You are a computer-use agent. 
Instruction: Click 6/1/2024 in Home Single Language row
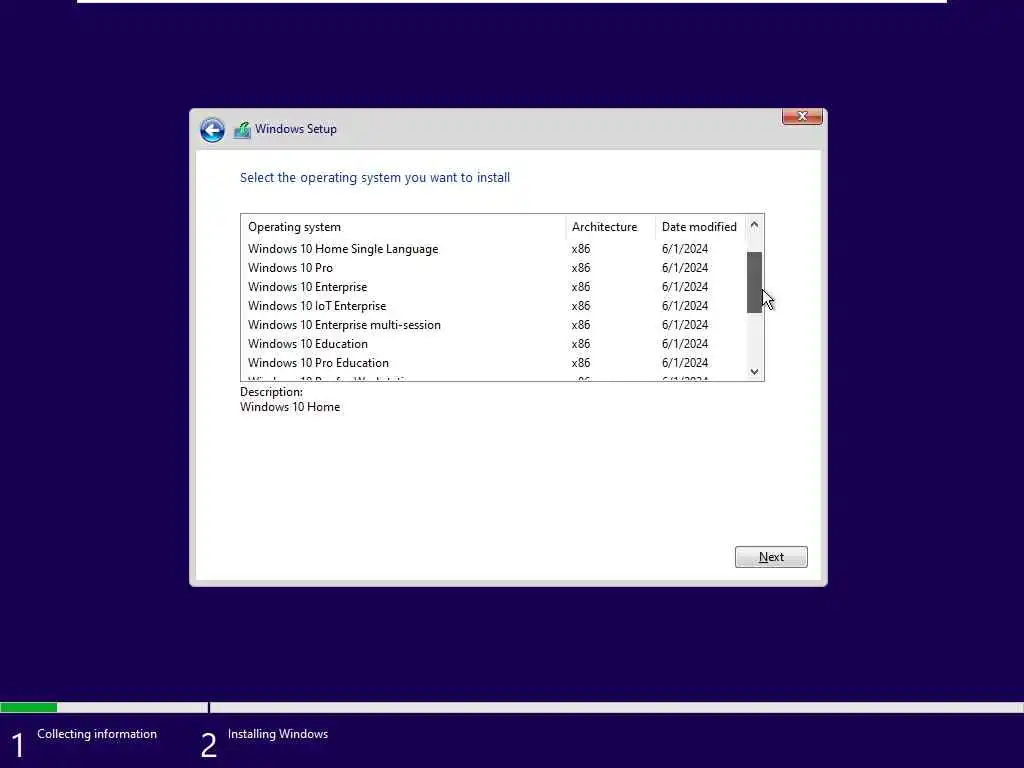pos(684,249)
